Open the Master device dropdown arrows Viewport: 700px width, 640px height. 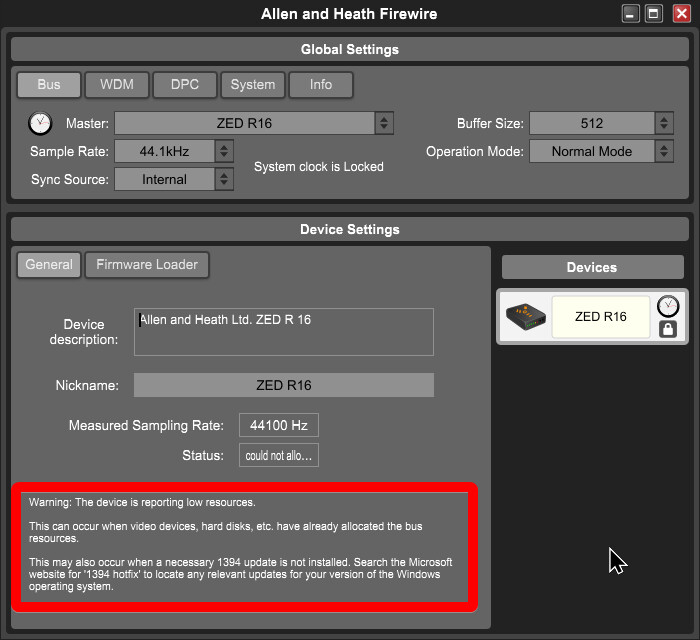point(384,123)
